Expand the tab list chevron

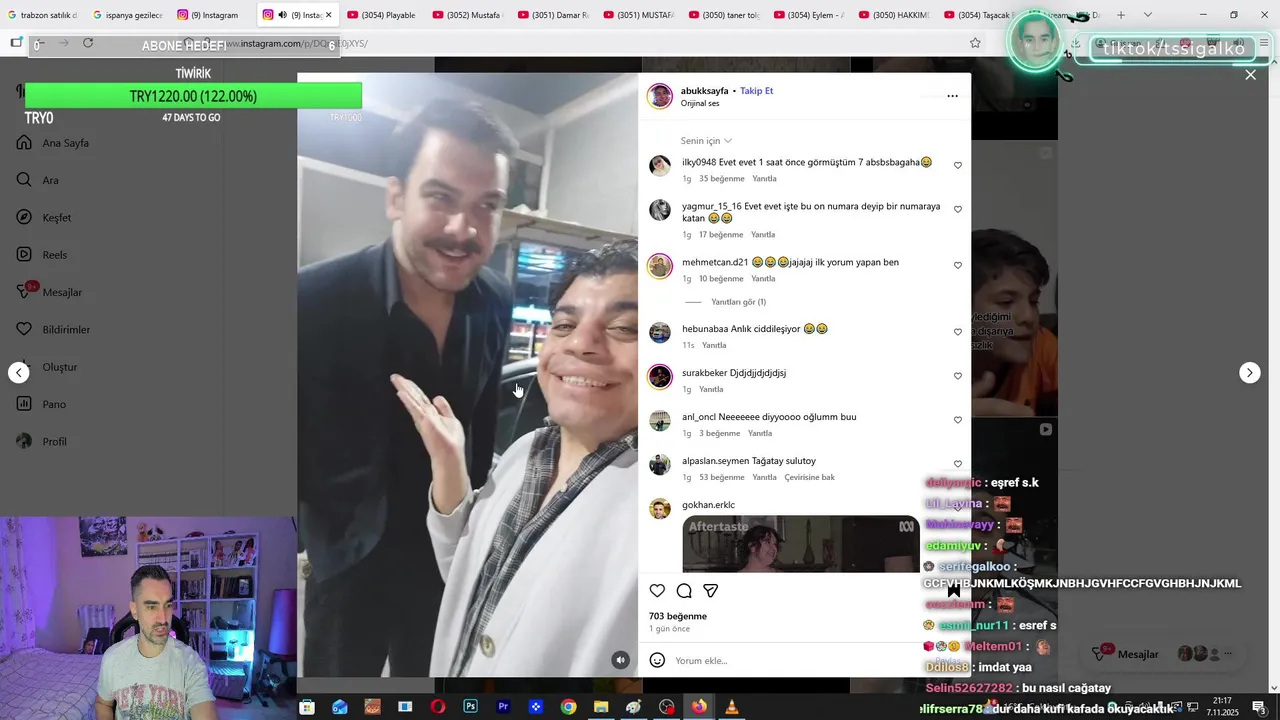point(1147,15)
